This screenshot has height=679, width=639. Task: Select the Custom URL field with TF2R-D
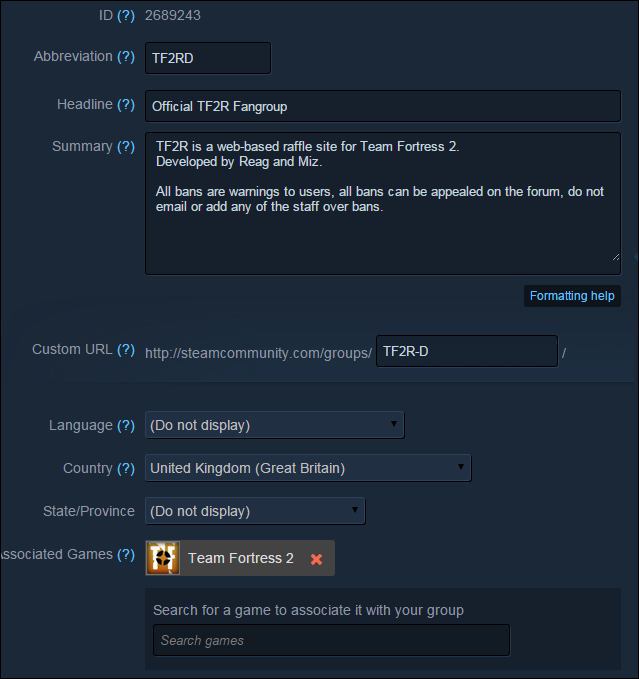click(x=467, y=351)
